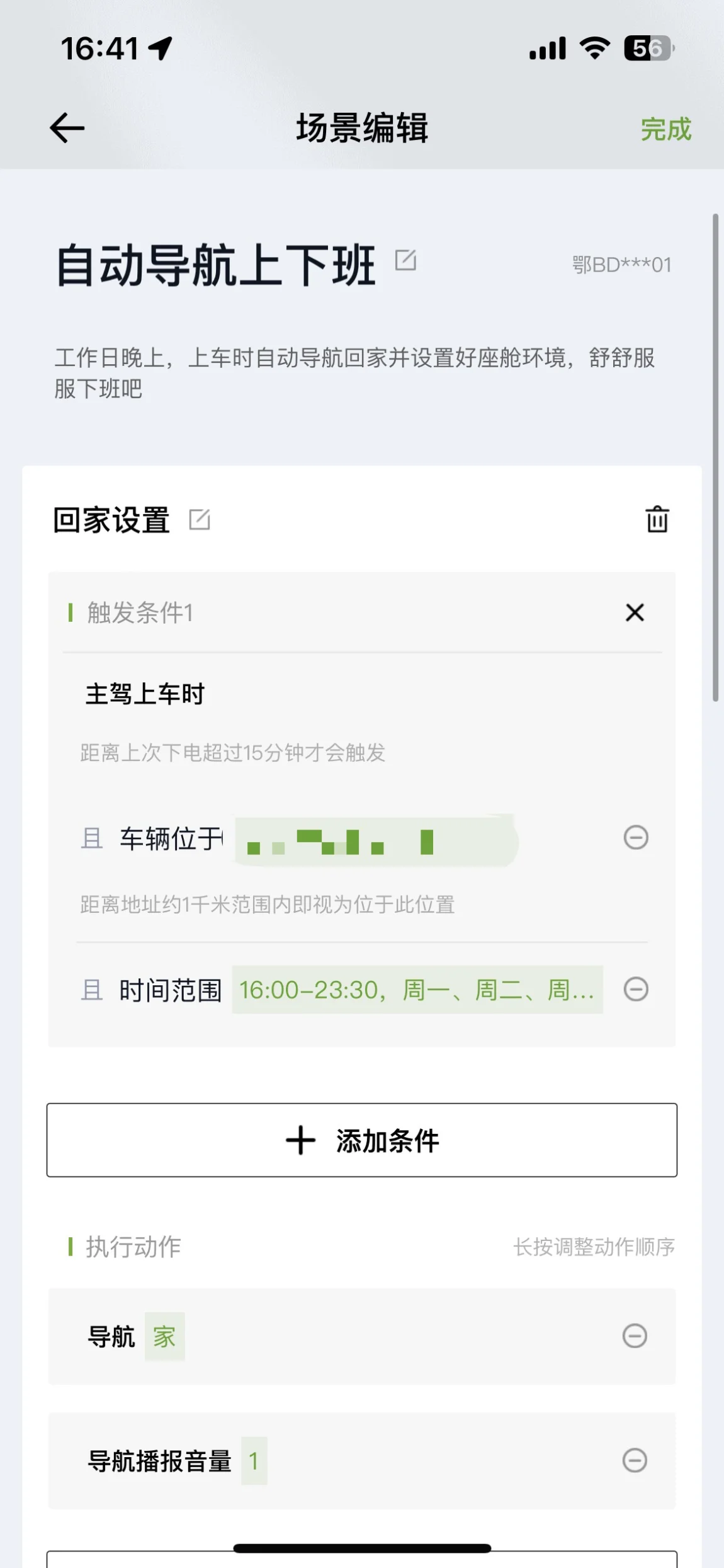Tap the page scrollbar on the right edge
The height and width of the screenshot is (1568, 724).
point(715,457)
